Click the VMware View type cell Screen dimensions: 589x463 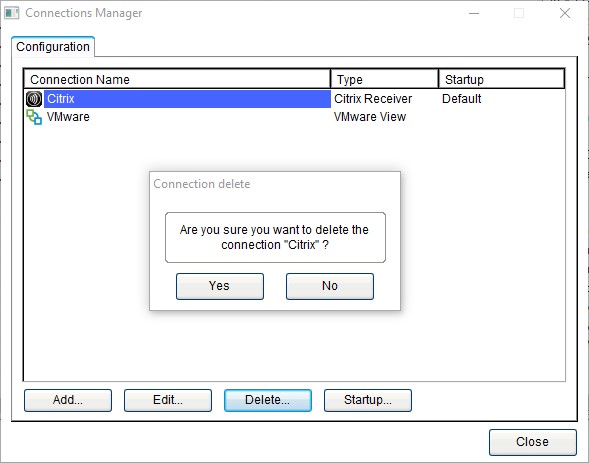click(370, 117)
